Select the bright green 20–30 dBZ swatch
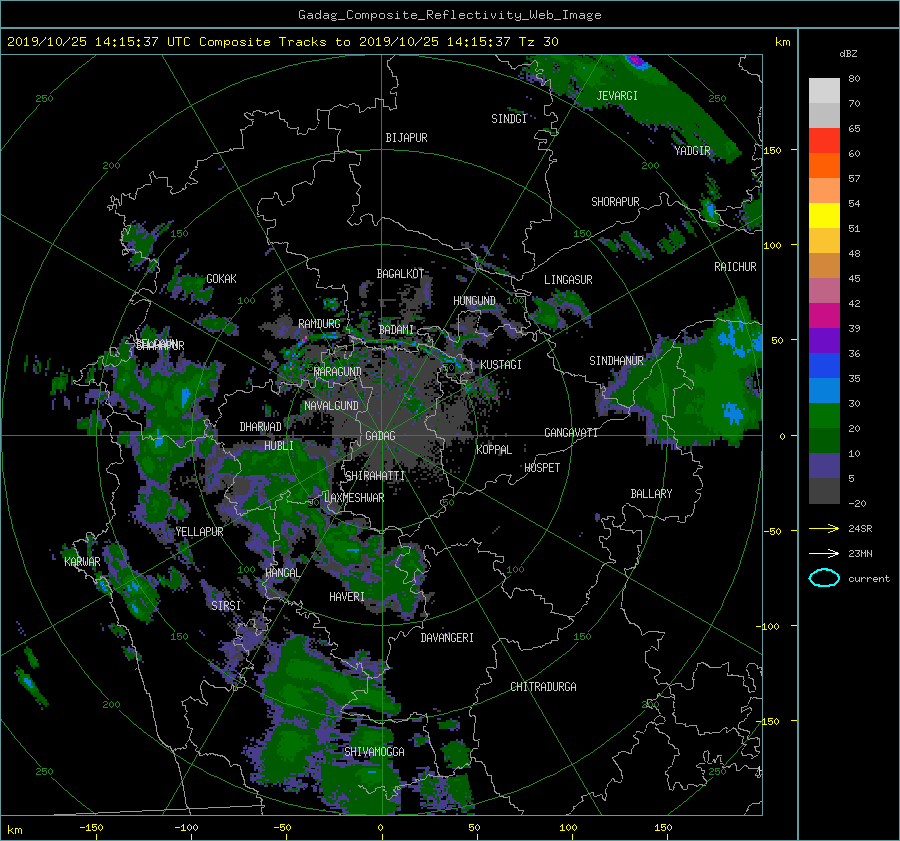Screen dimensions: 900x841 point(824,416)
